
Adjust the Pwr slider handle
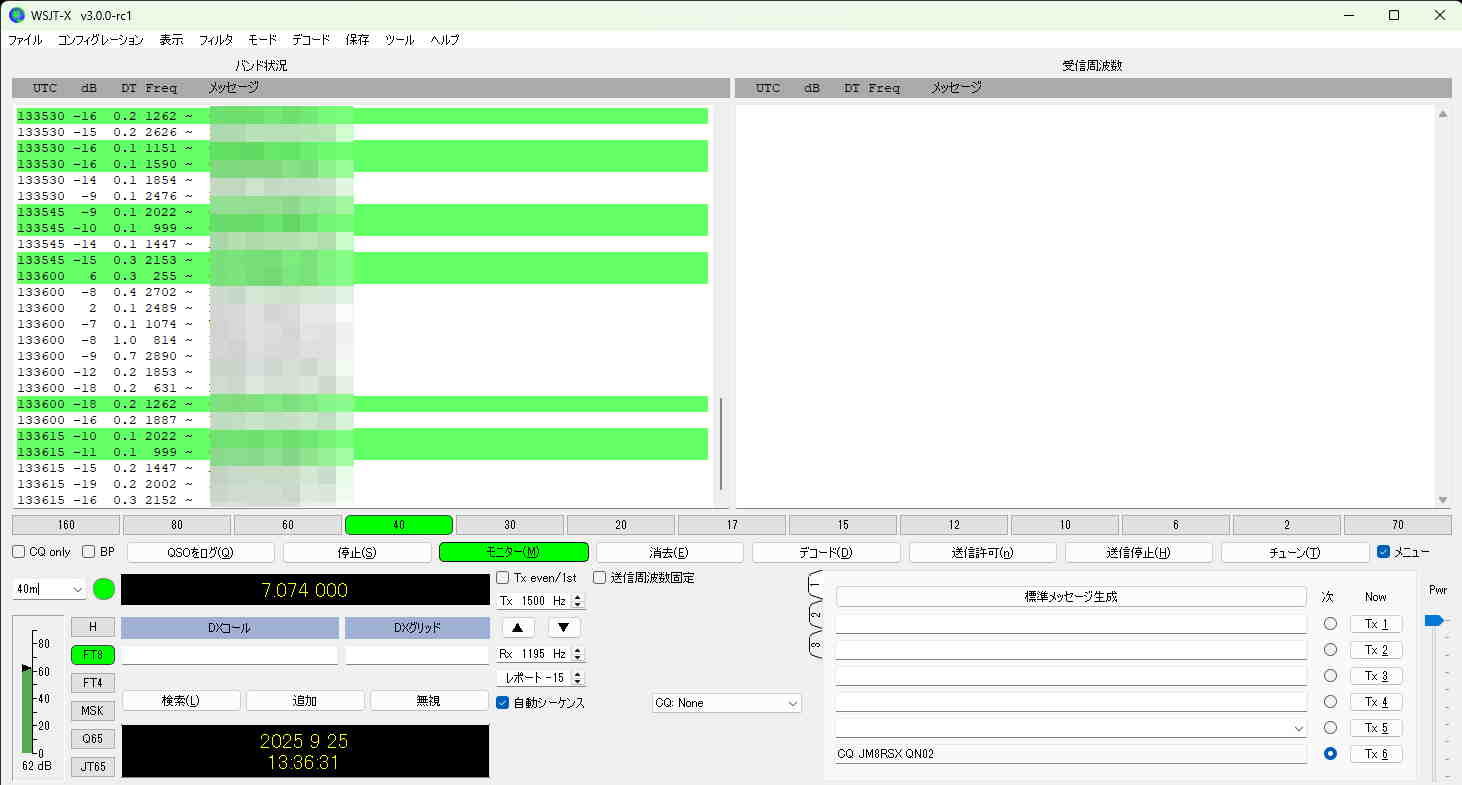[x=1433, y=621]
